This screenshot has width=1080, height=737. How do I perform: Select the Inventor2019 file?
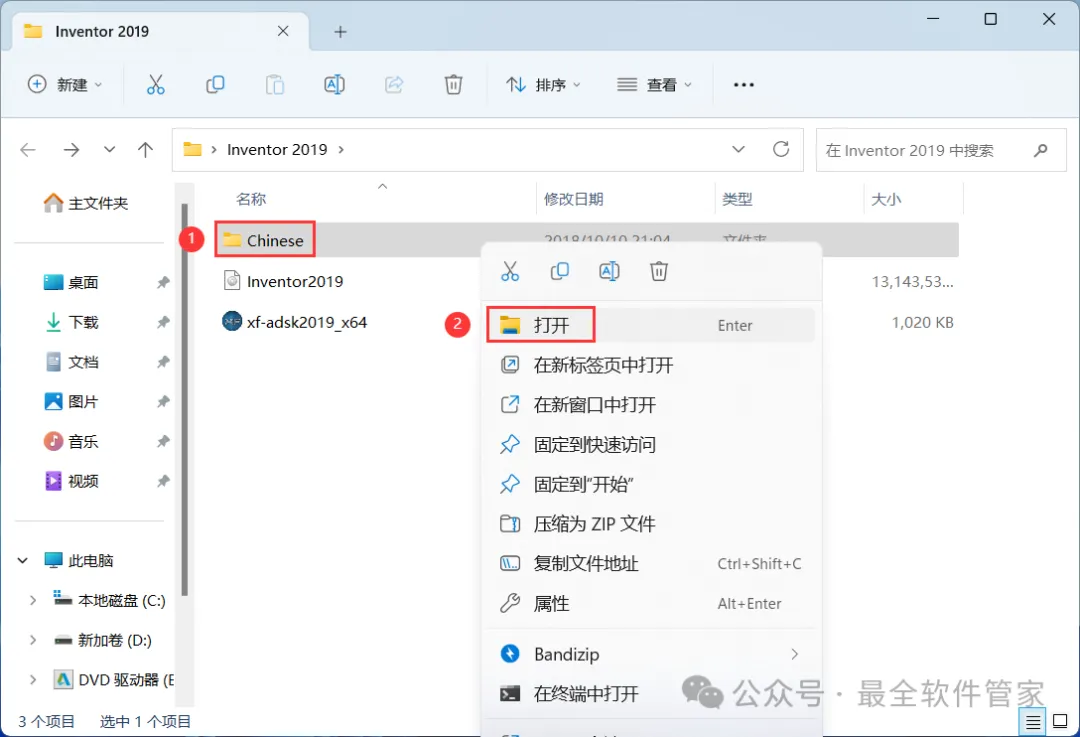tap(283, 281)
